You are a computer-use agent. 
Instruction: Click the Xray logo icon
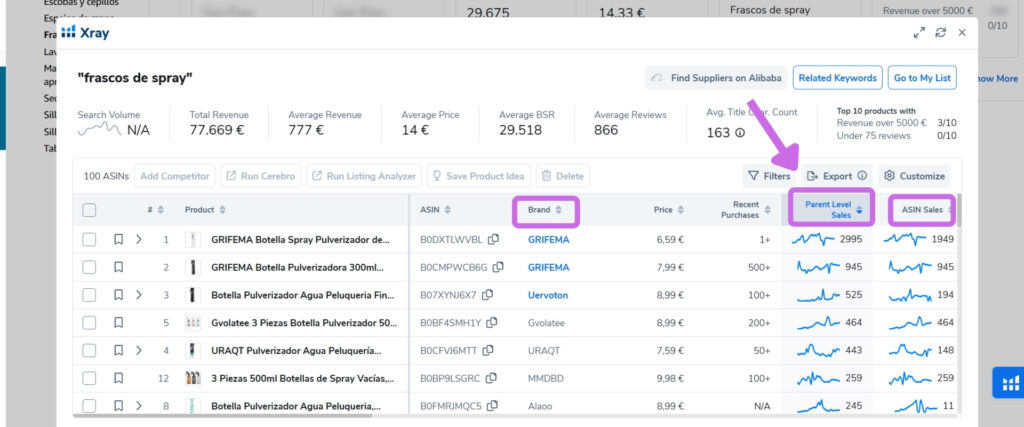[x=69, y=32]
